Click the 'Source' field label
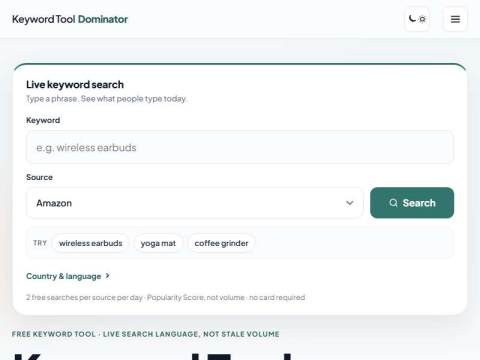The height and width of the screenshot is (360, 480). [39, 177]
